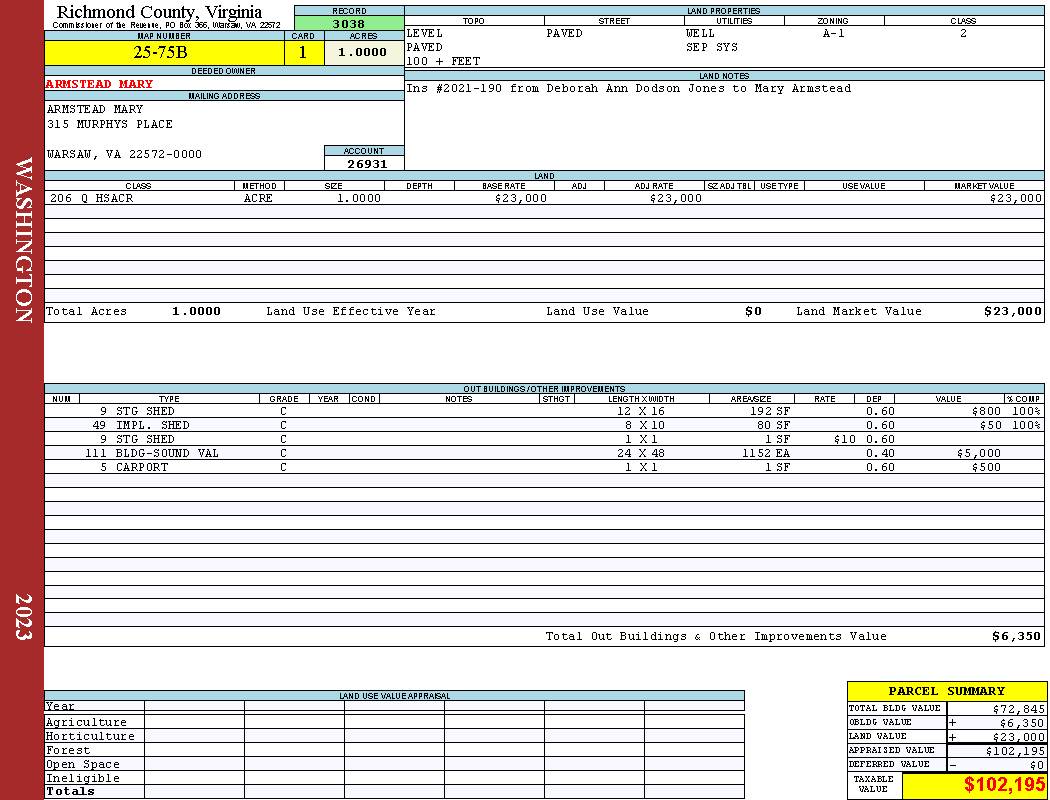The image size is (1050, 800).
Task: Click the MARKET VALUE column header
Action: click(984, 186)
